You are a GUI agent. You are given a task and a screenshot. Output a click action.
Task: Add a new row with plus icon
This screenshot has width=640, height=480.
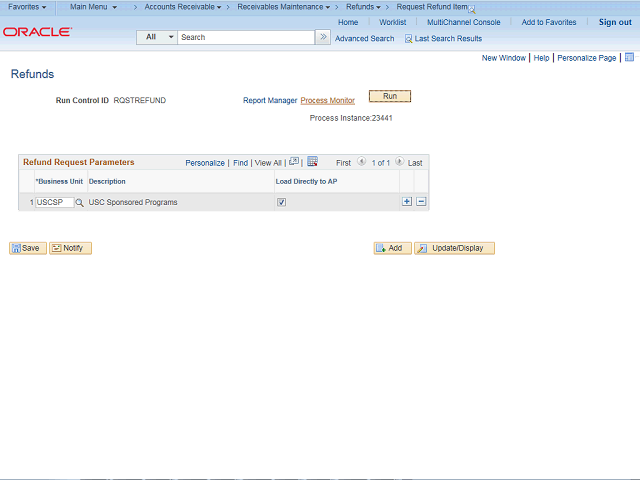(x=407, y=202)
